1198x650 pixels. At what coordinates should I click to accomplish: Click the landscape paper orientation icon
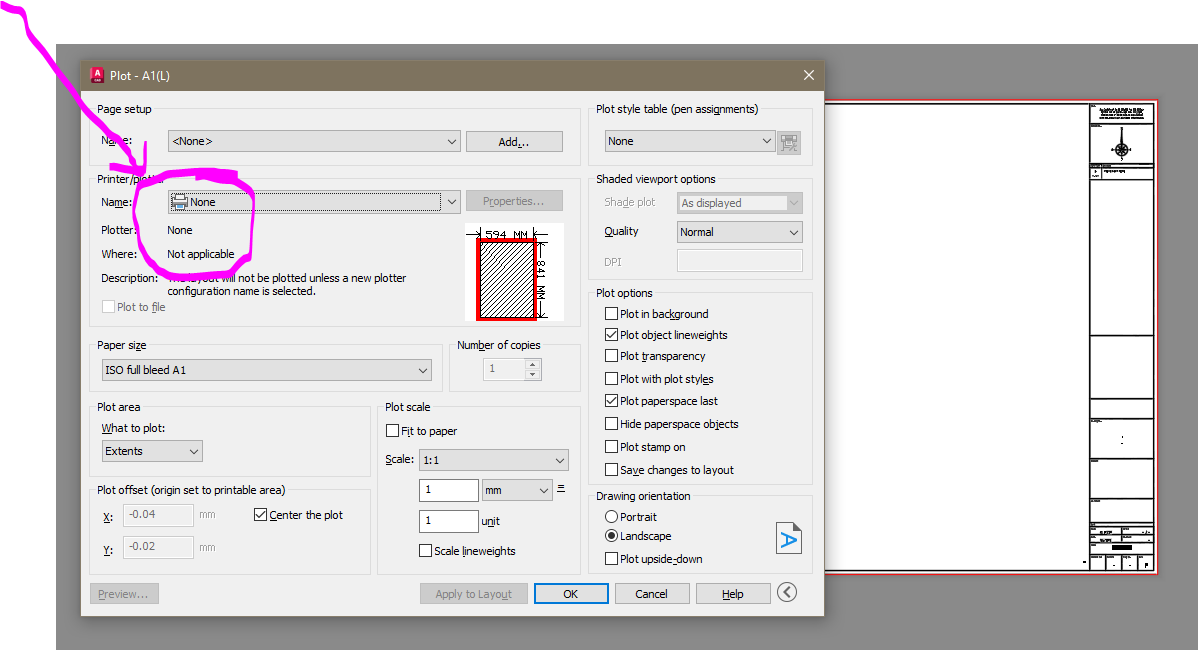789,537
